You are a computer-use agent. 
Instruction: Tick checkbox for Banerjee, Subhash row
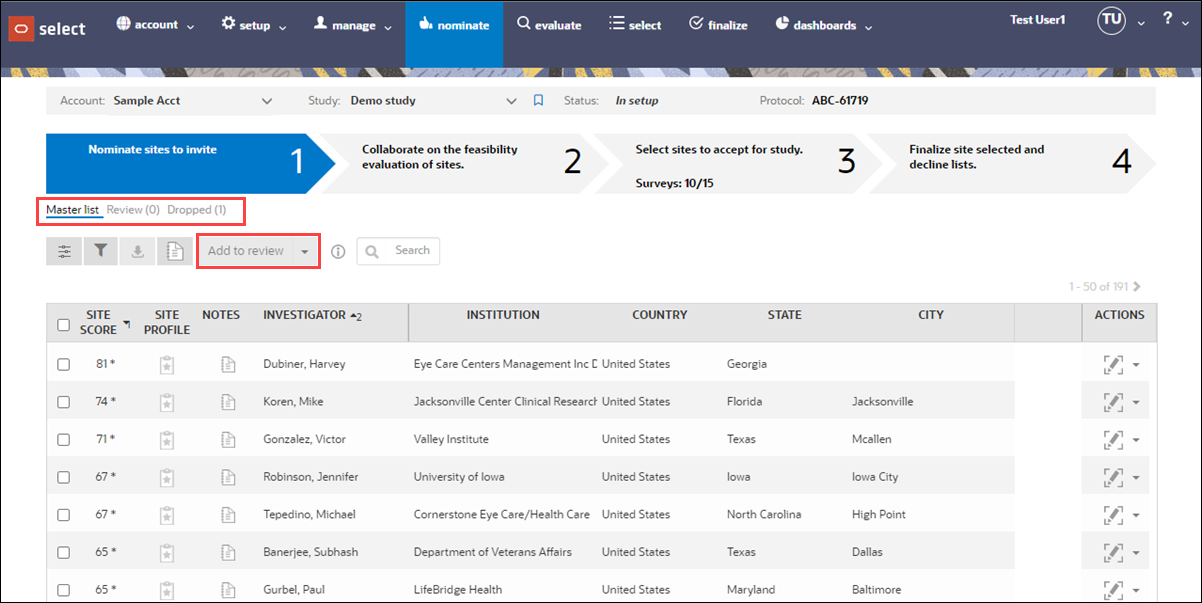point(64,552)
